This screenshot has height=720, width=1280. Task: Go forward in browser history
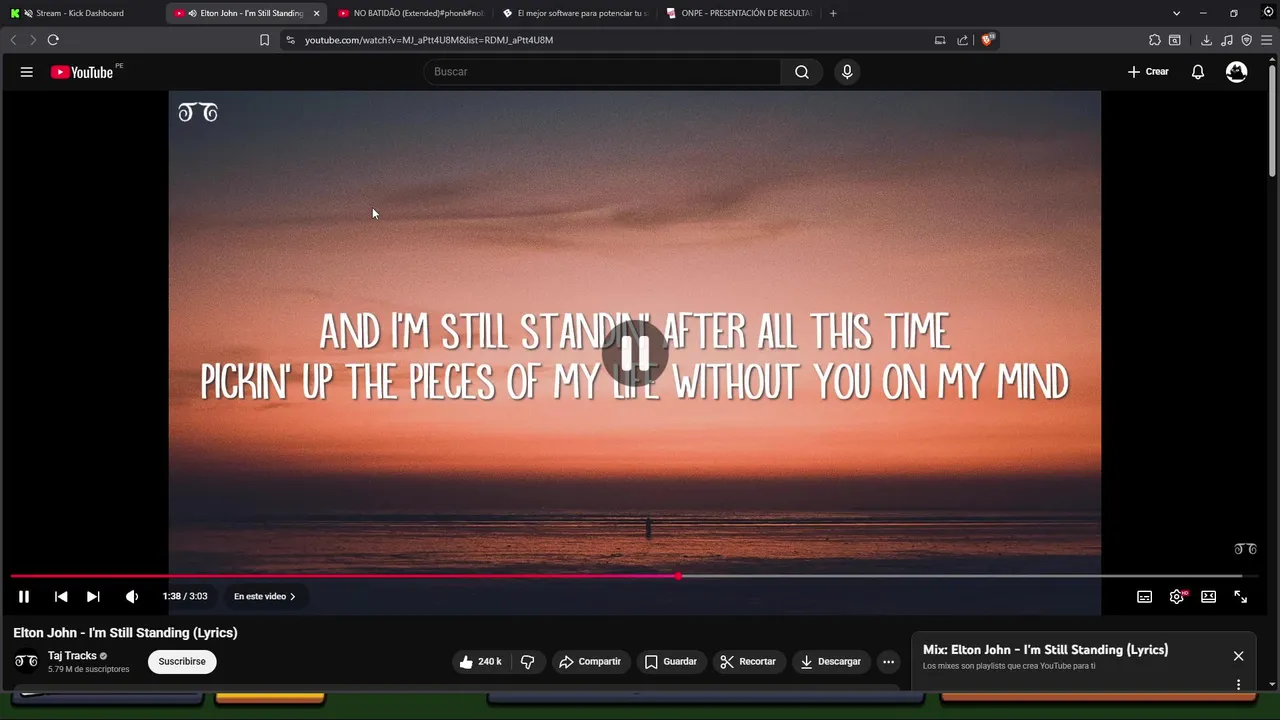click(x=32, y=40)
